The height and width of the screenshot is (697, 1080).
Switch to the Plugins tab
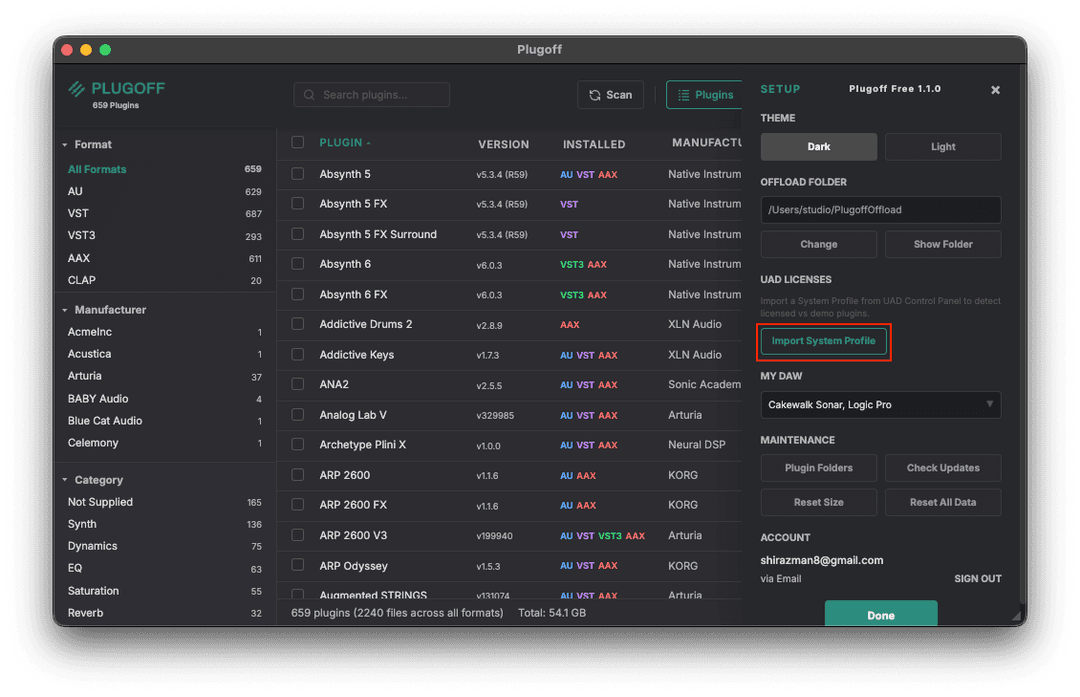pos(705,95)
